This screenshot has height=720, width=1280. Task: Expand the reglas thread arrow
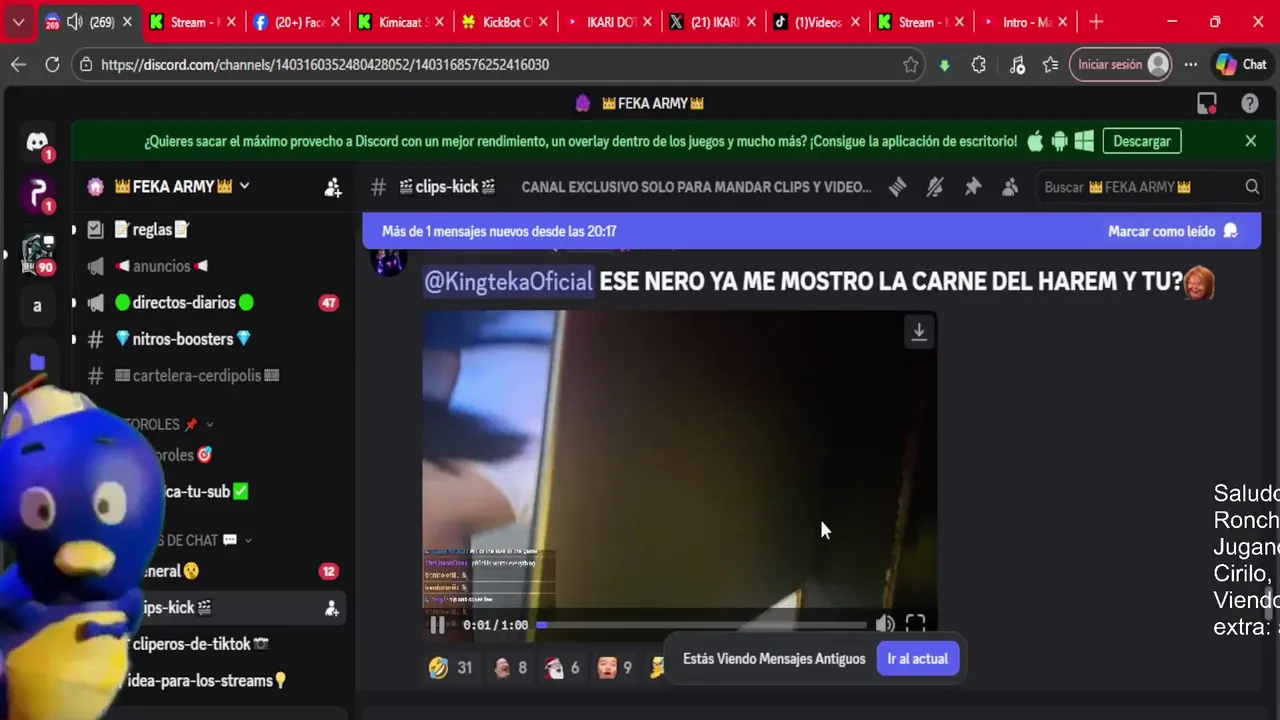click(x=73, y=230)
